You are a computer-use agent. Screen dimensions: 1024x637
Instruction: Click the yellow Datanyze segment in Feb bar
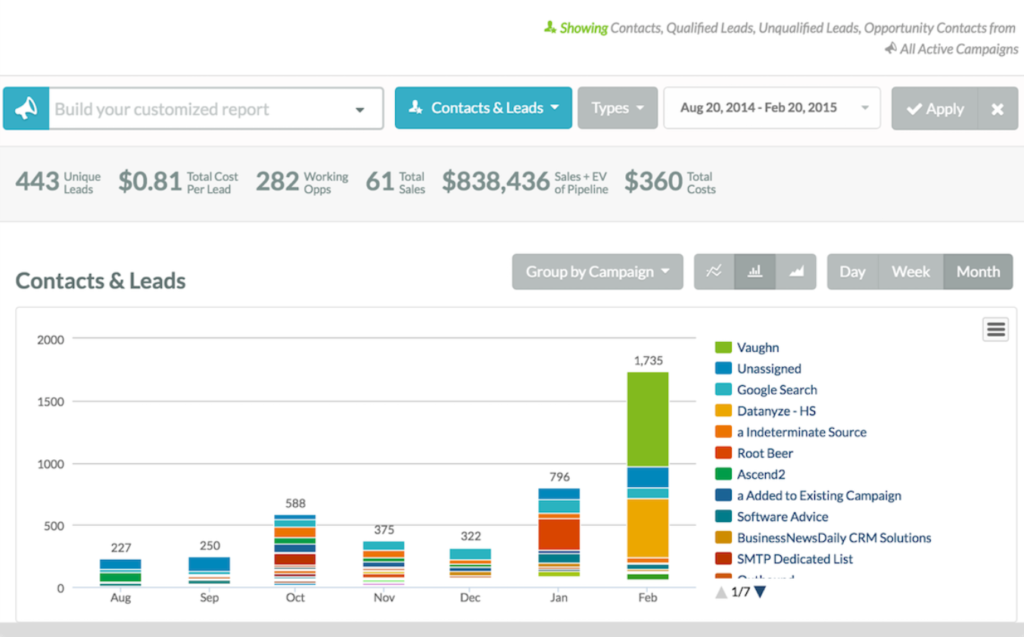648,528
